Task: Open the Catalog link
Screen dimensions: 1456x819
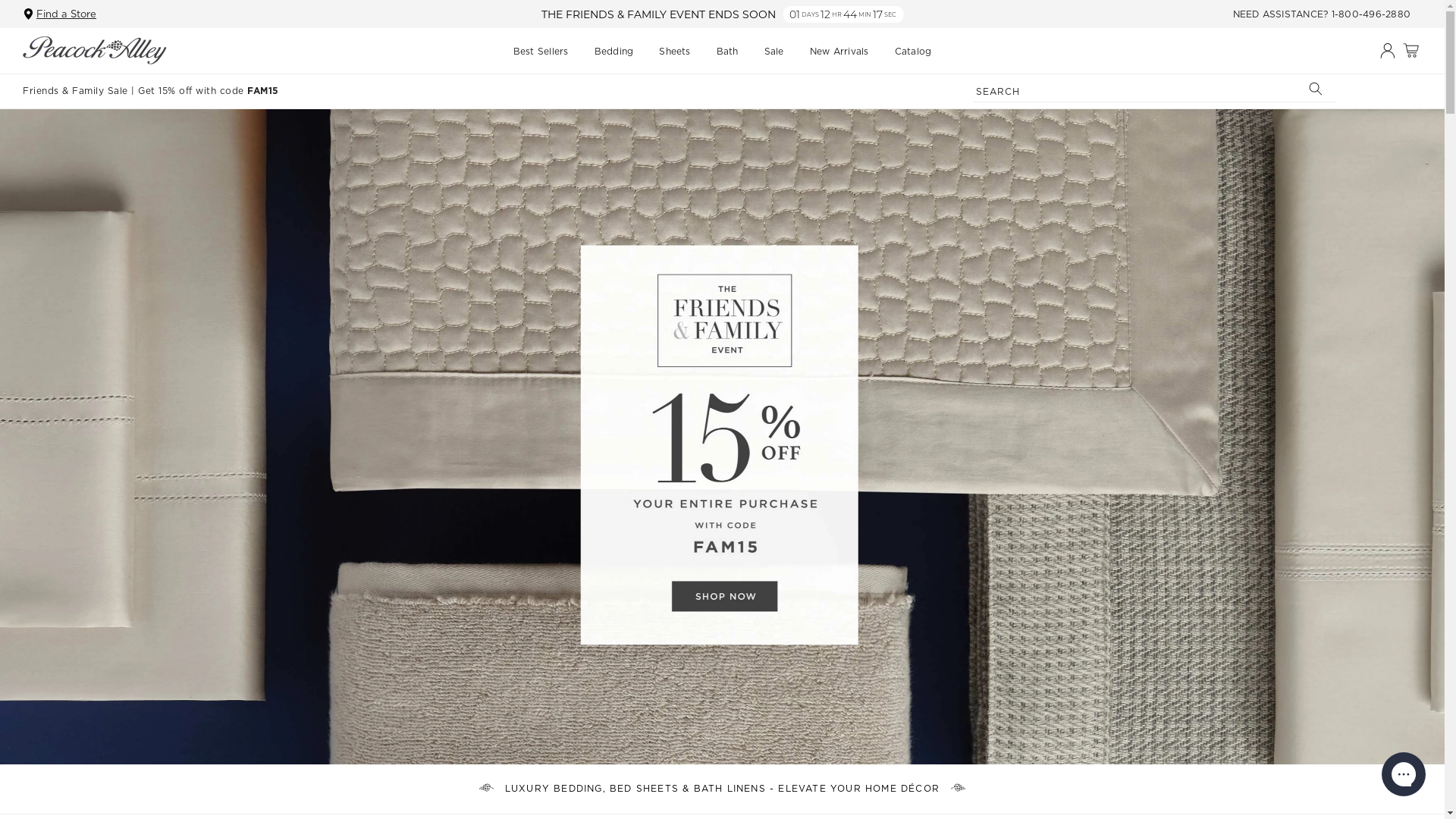Action: (x=913, y=52)
